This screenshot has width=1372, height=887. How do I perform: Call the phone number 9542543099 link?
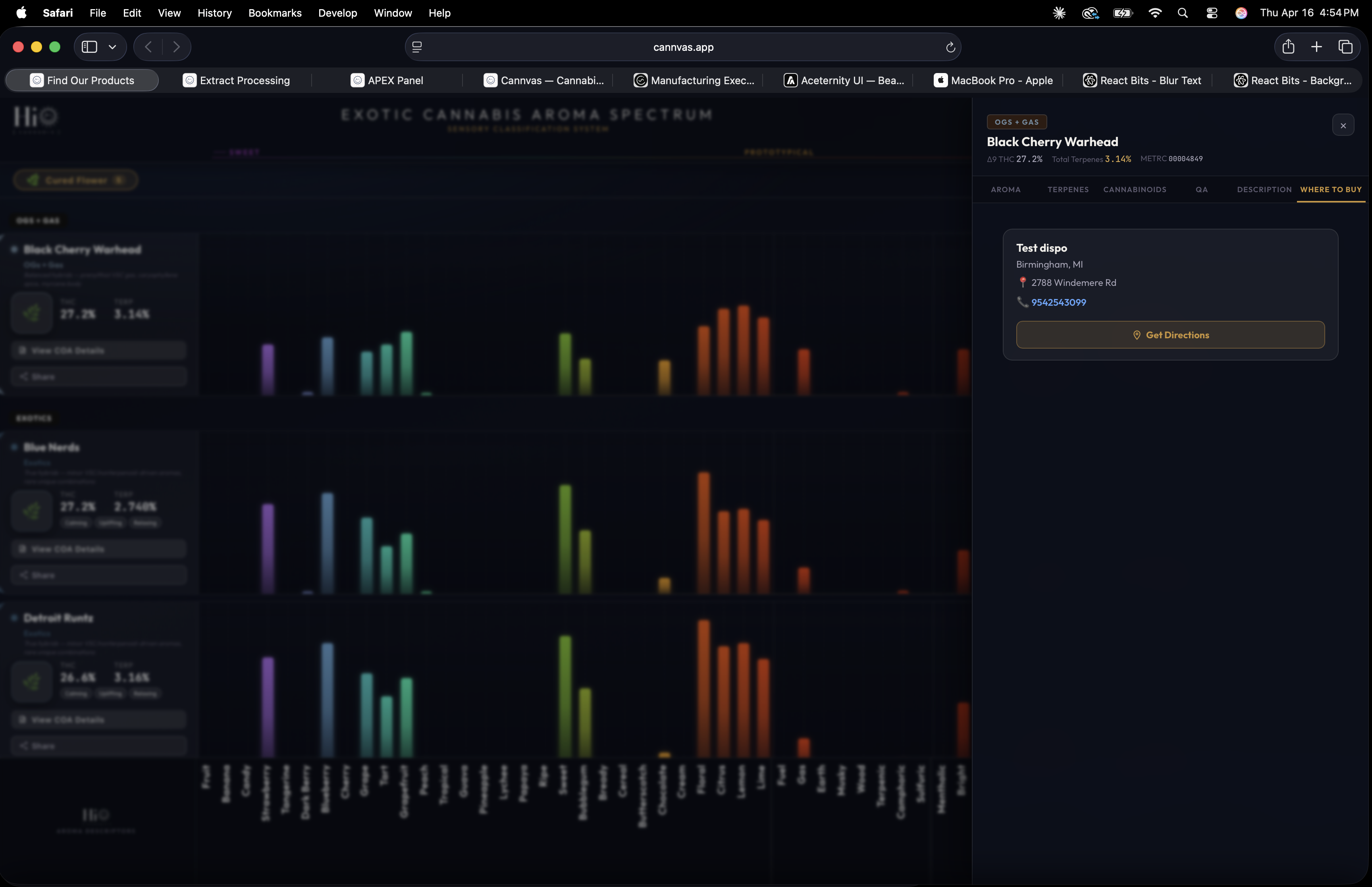tap(1058, 303)
